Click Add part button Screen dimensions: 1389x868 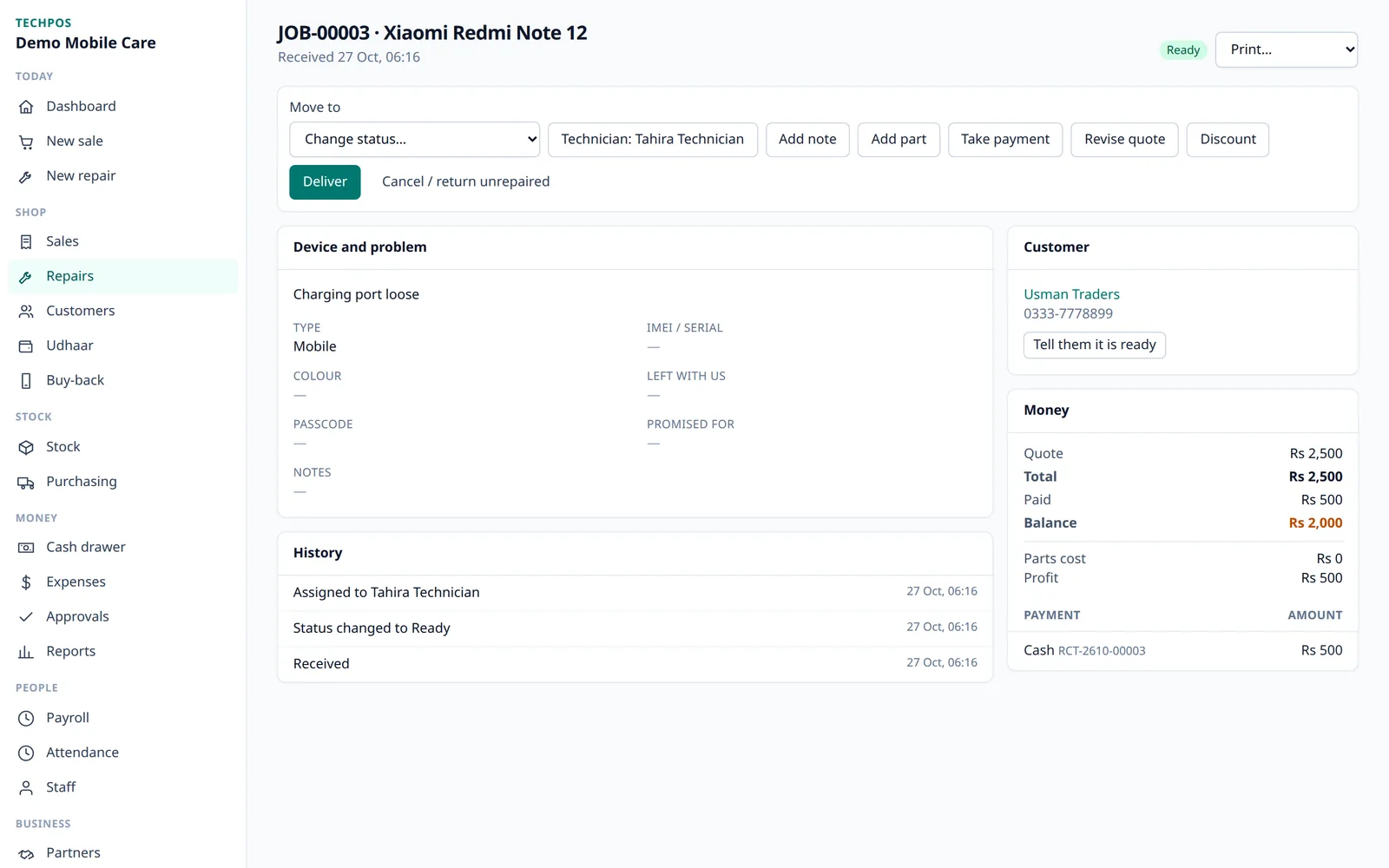click(x=899, y=140)
